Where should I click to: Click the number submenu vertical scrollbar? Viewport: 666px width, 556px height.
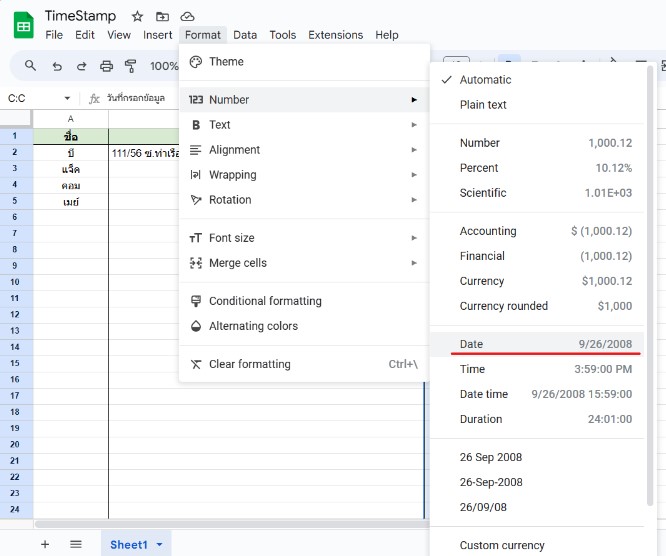tap(649, 285)
